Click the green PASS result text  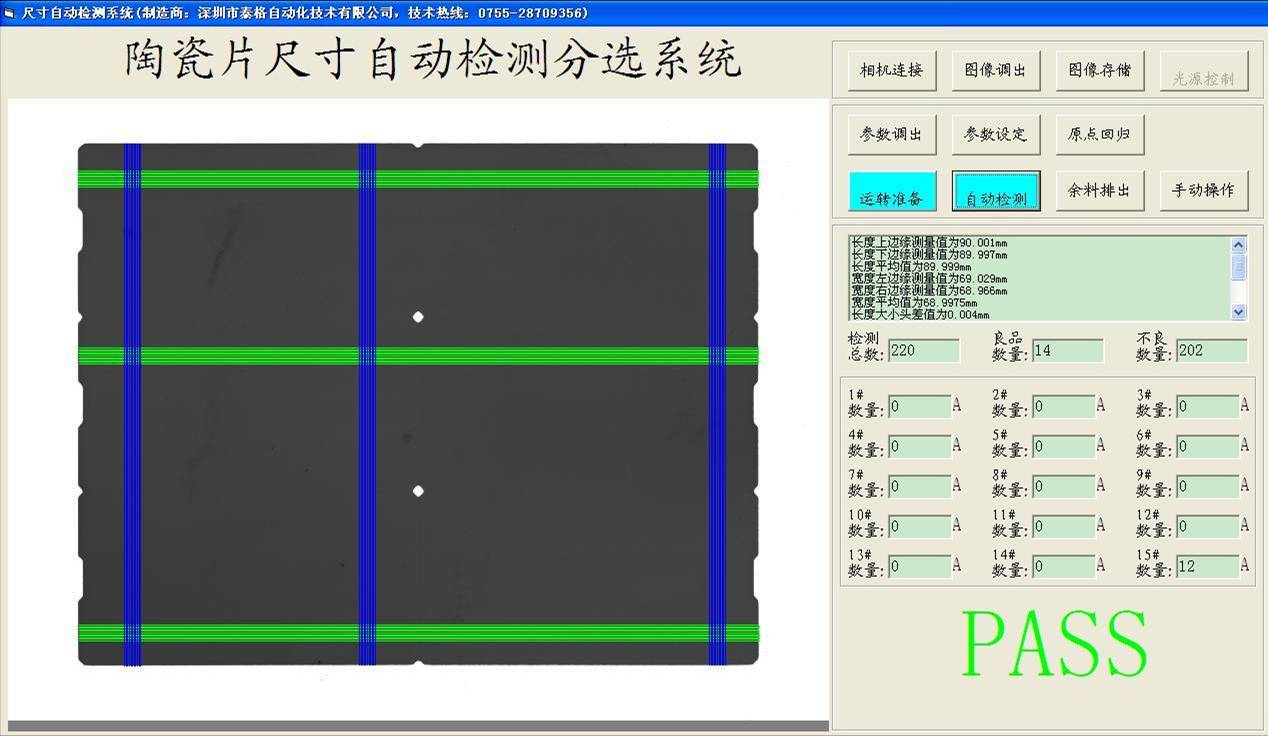tap(1055, 643)
